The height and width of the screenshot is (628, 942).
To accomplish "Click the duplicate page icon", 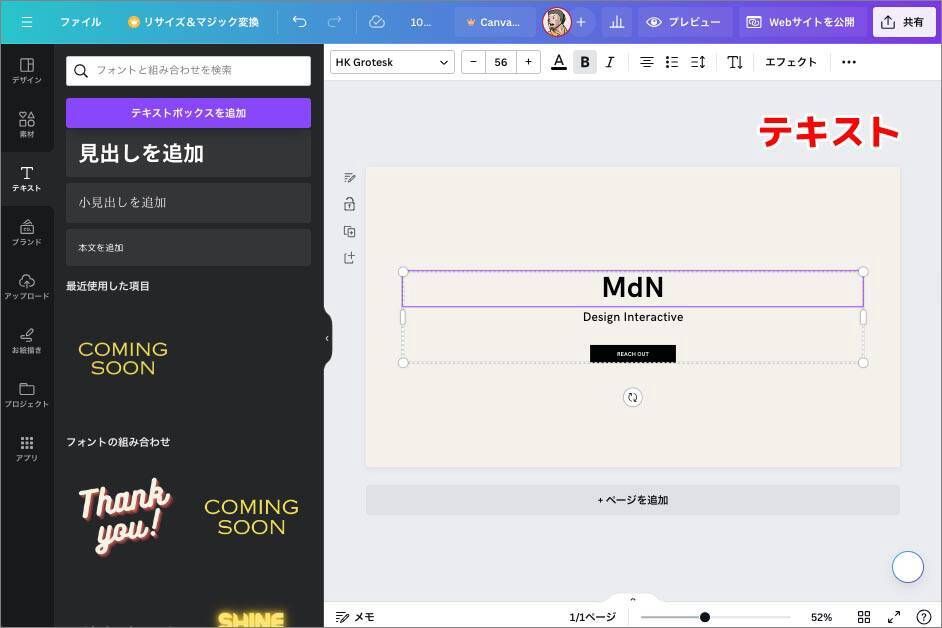I will [349, 231].
